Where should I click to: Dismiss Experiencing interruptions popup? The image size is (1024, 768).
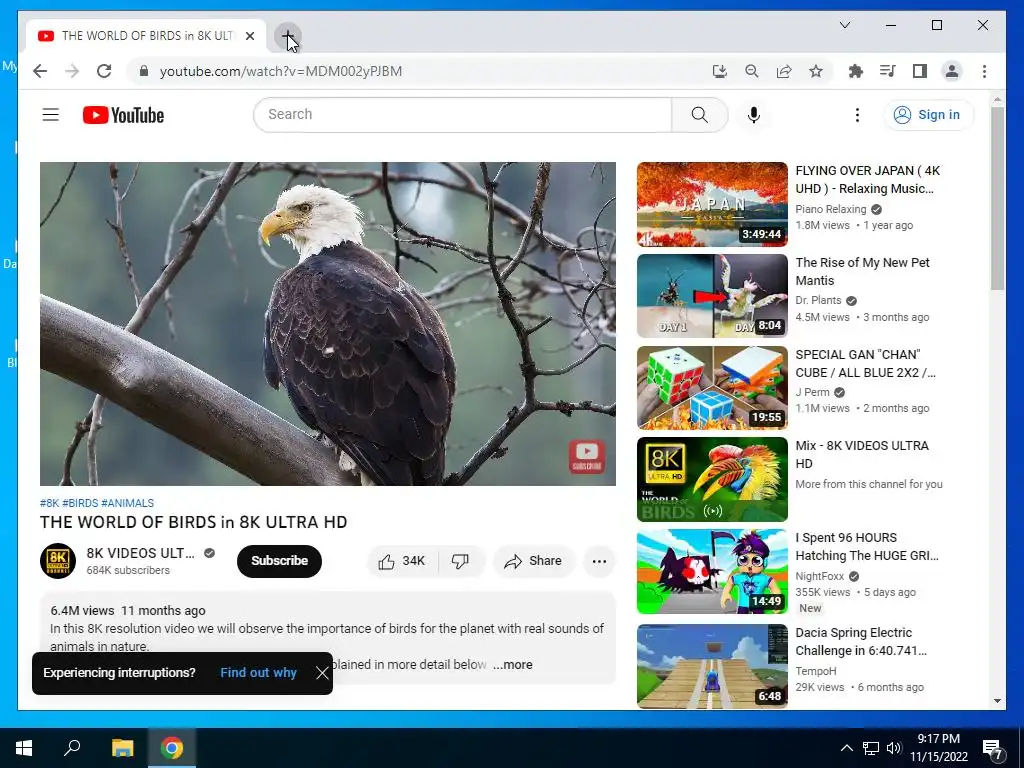coord(322,673)
